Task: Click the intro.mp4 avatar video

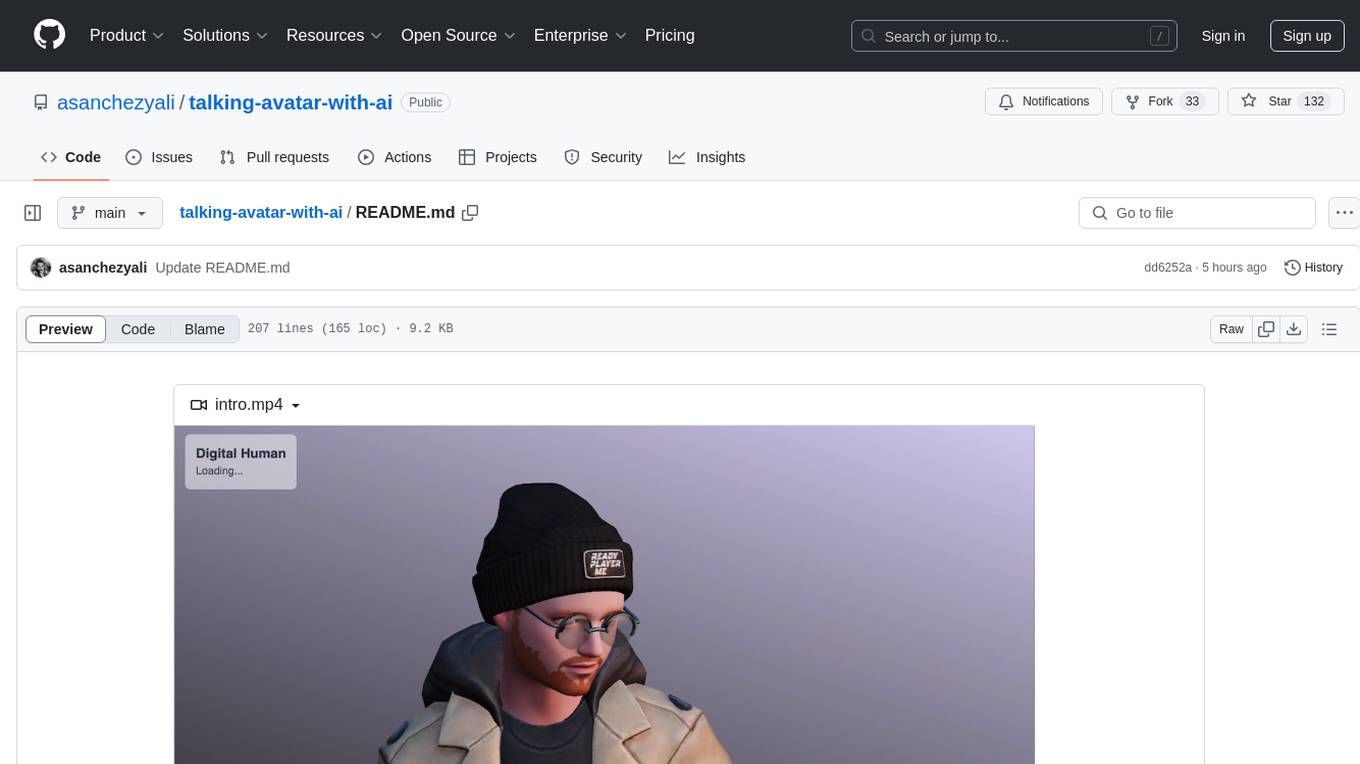Action: tap(604, 594)
